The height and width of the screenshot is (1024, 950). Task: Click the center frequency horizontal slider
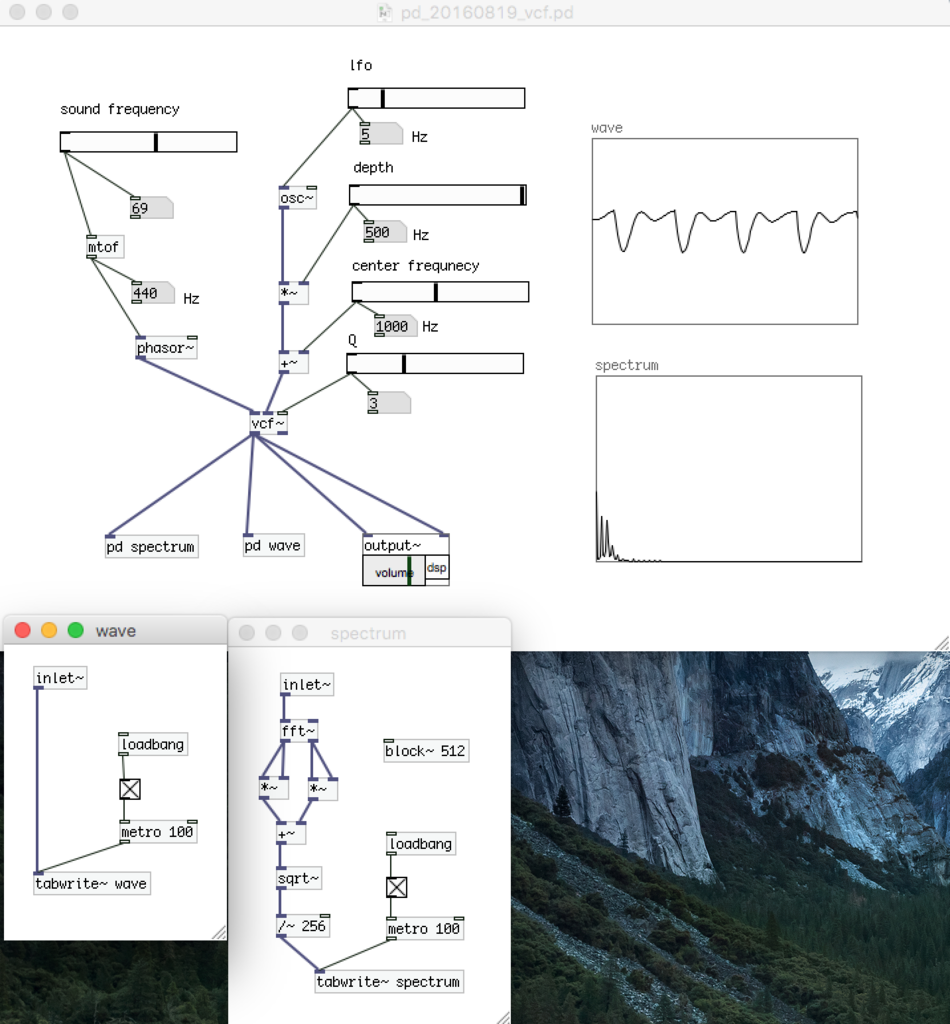[440, 291]
